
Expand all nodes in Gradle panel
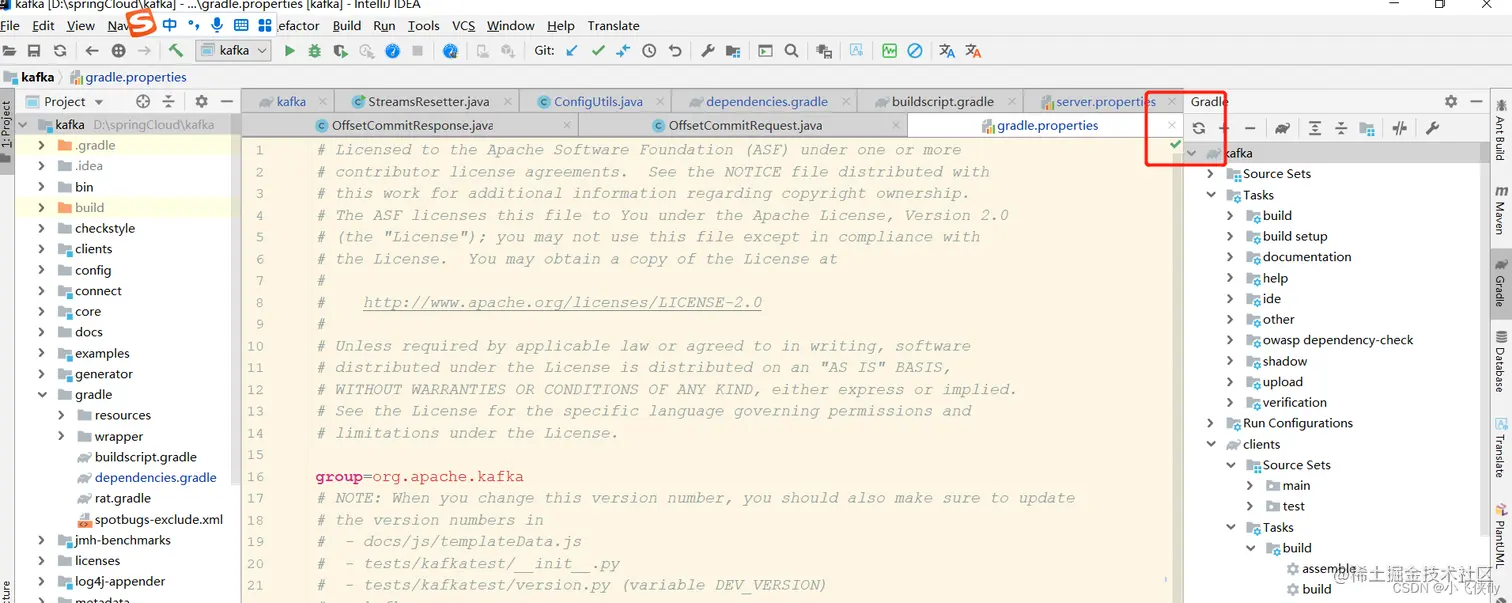pos(1315,128)
